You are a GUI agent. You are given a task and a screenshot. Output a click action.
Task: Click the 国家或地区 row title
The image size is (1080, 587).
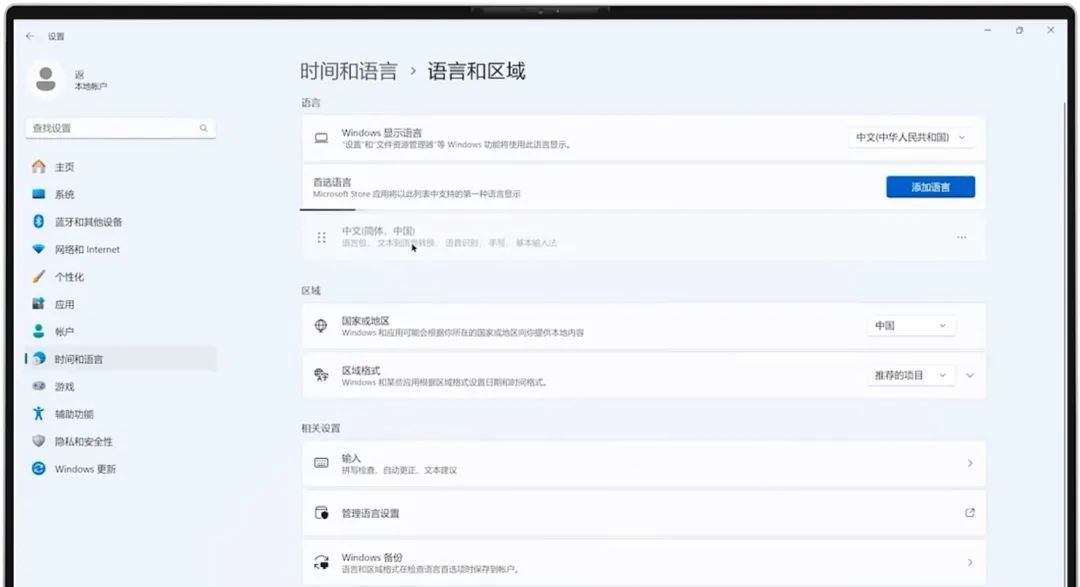(366, 320)
